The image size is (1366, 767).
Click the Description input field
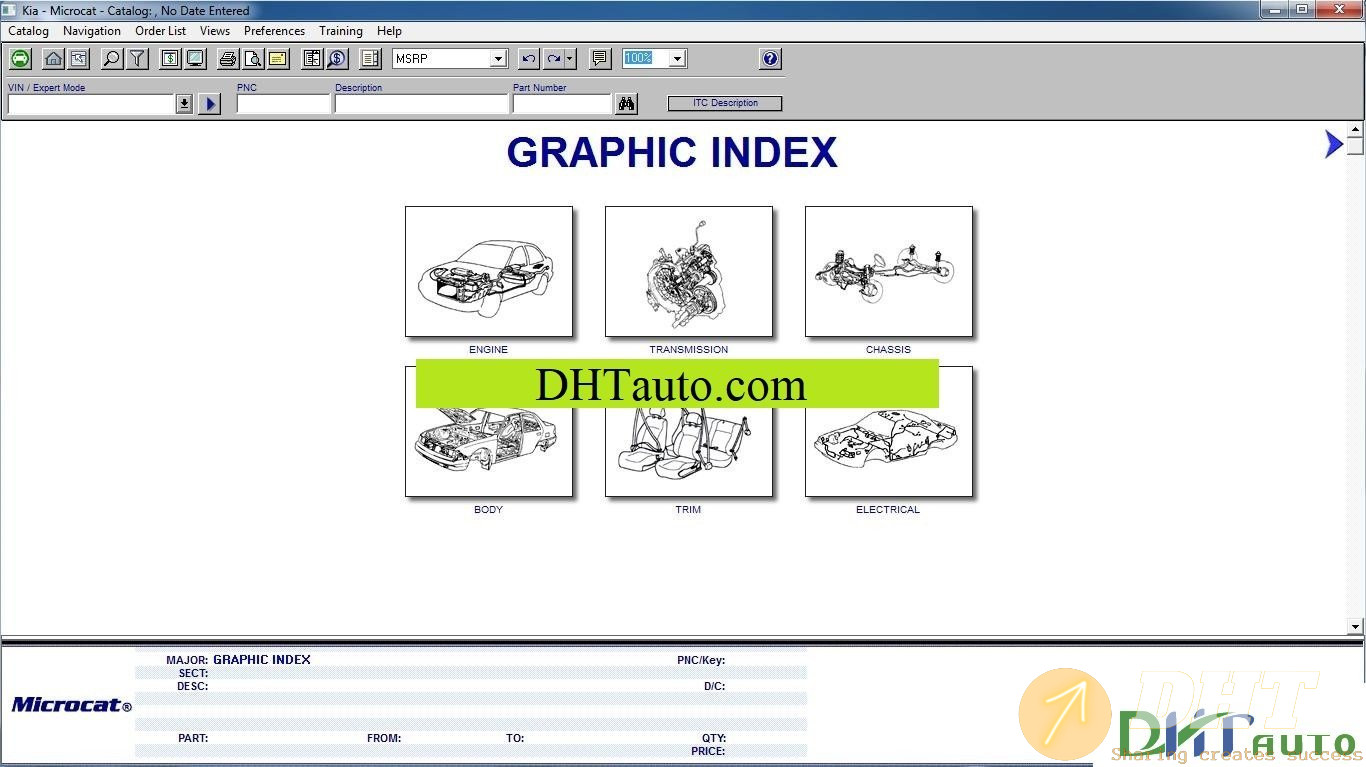click(x=421, y=104)
